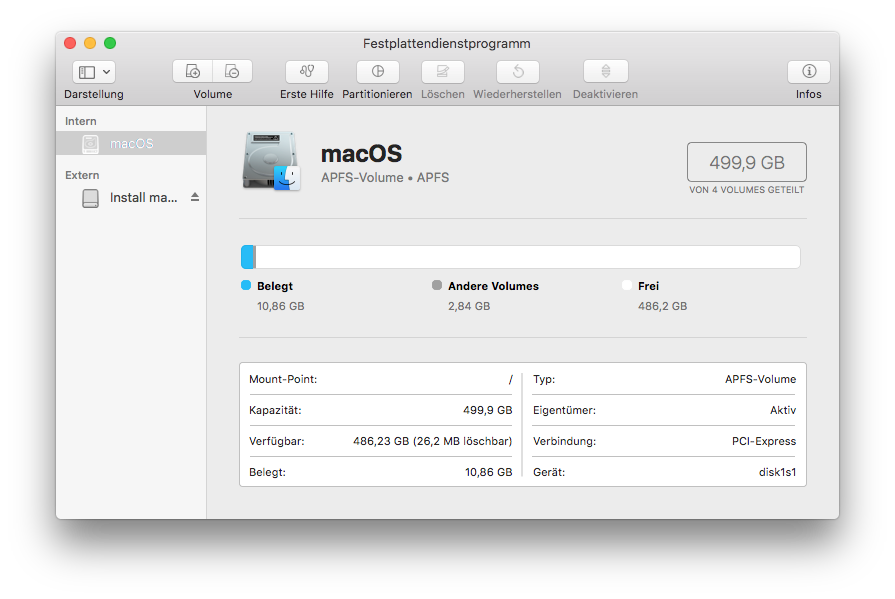Click the Löschen erase icon
This screenshot has width=895, height=599.
point(442,72)
